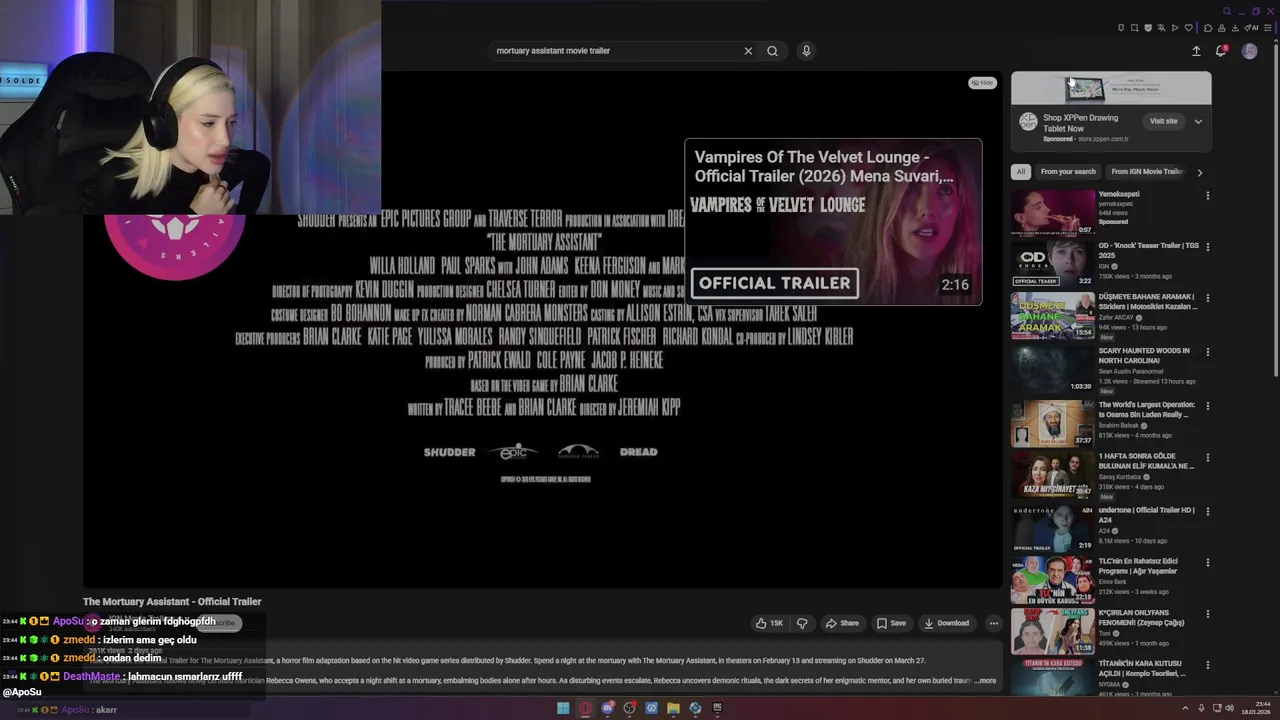Open the Windows Start menu

[563, 708]
